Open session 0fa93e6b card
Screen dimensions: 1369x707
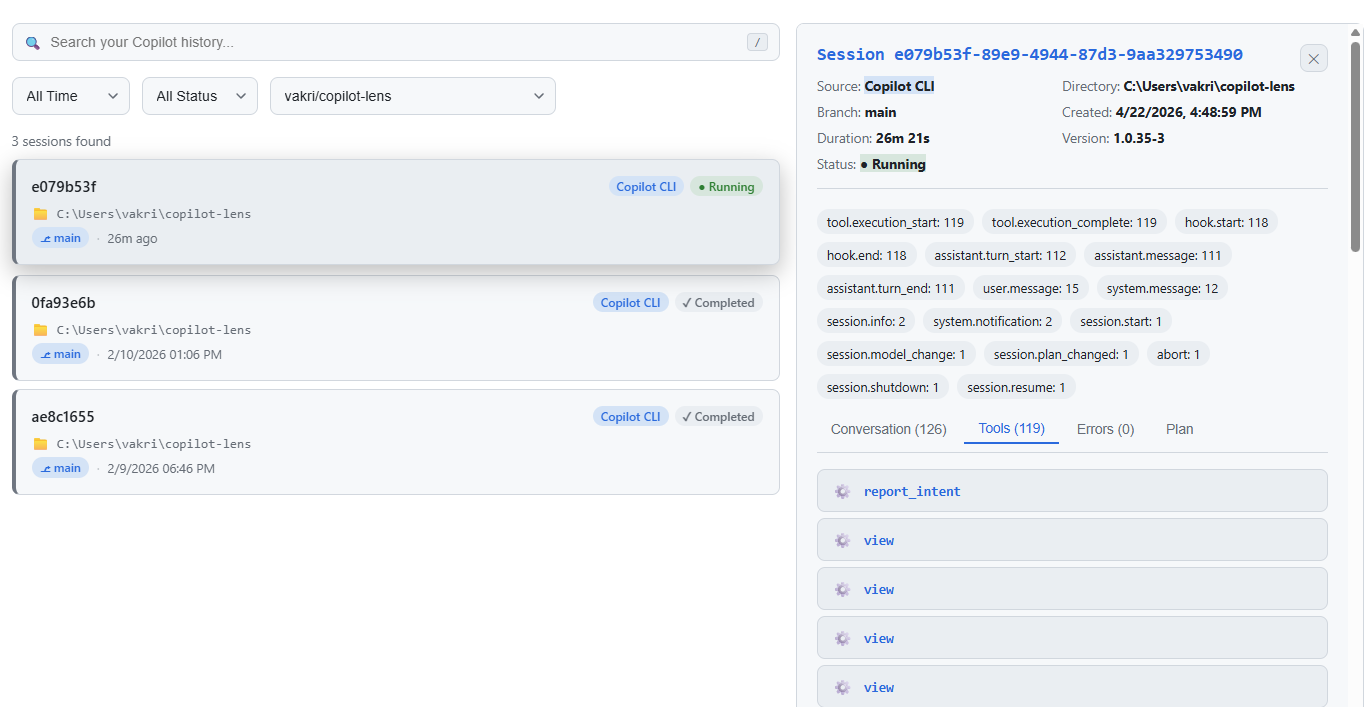[x=396, y=328]
